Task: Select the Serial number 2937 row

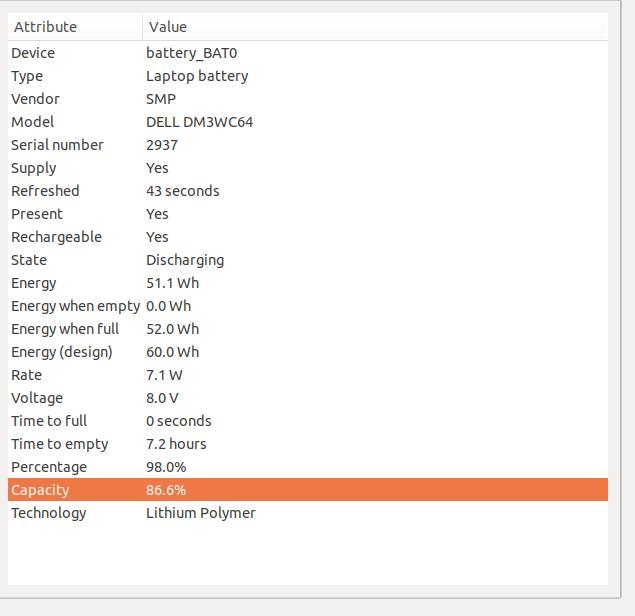Action: (x=308, y=145)
